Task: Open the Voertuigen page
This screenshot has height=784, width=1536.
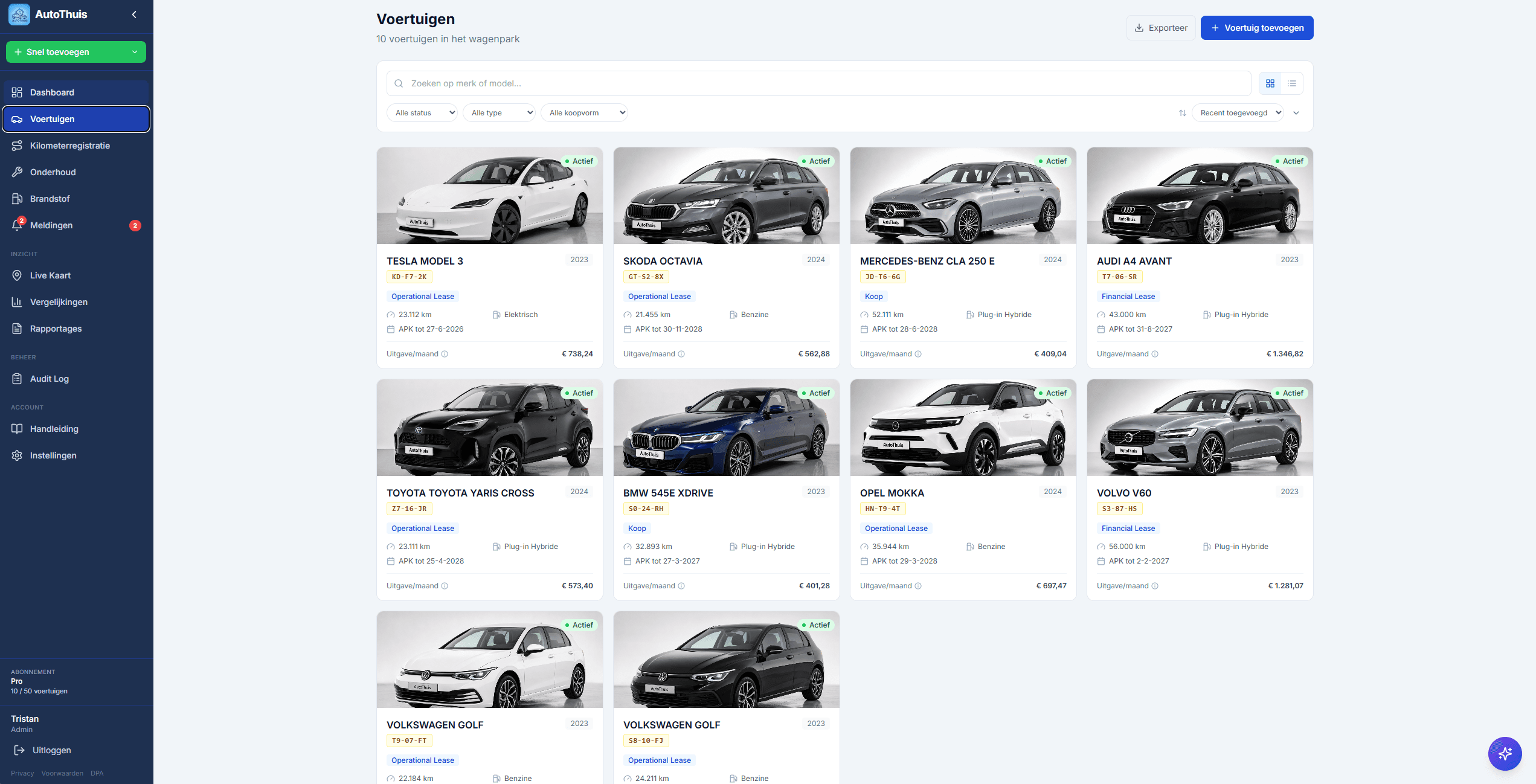Action: tap(76, 119)
